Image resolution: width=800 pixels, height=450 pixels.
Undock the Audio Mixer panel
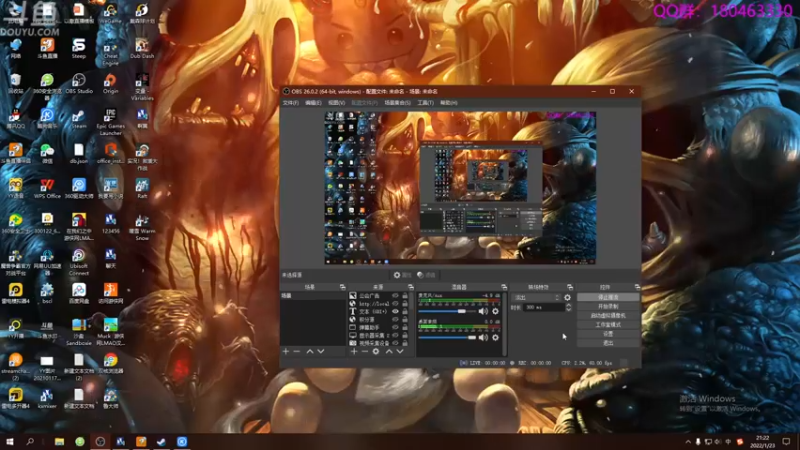click(x=504, y=287)
